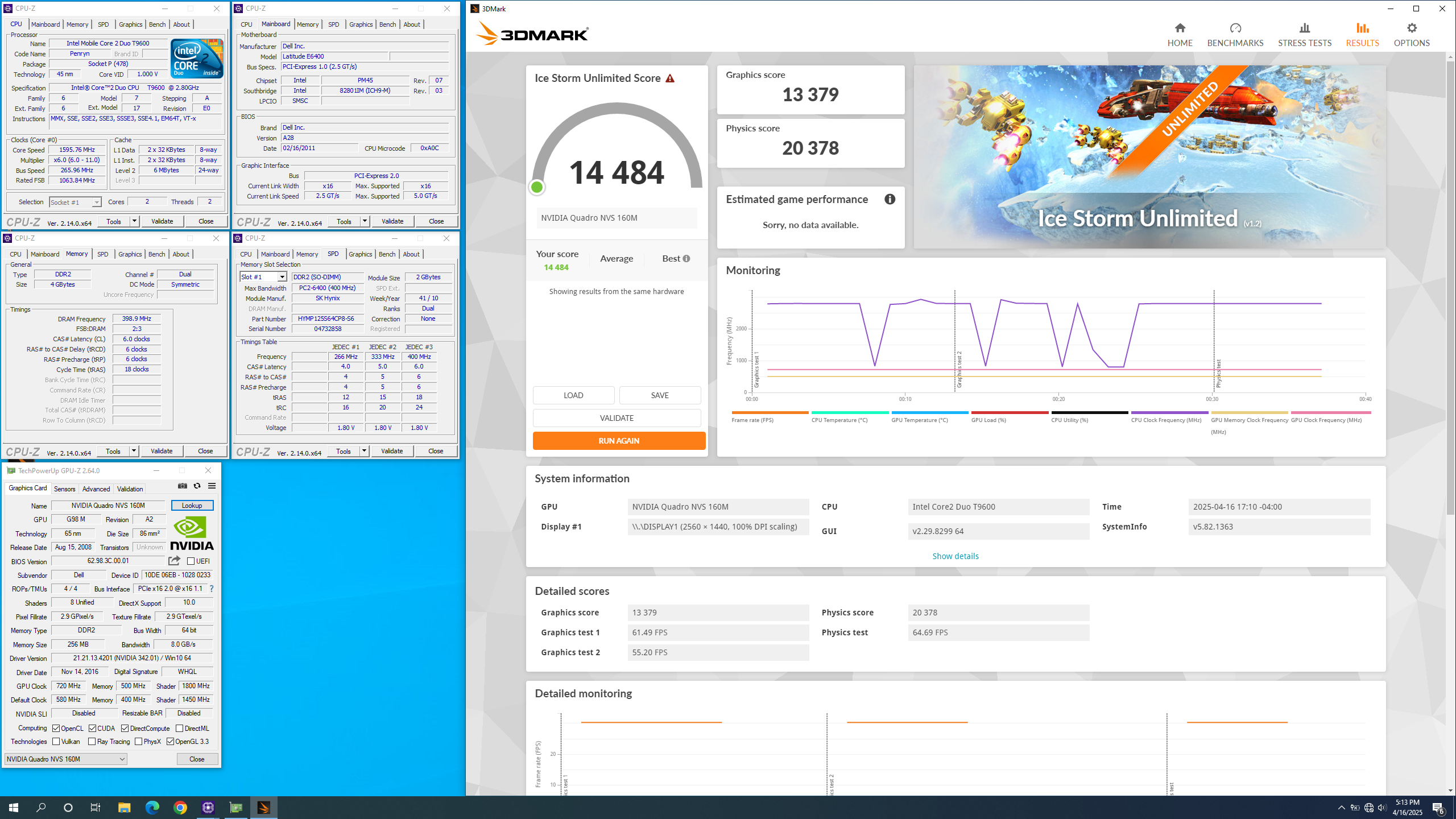Open Socket #1 selection dropdown
Screen dimensions: 1456x819
(75, 202)
